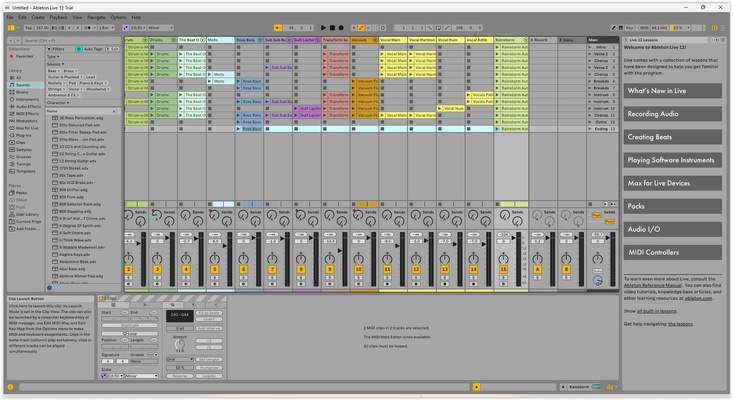Viewport: 733px width, 400px height.
Task: Toggle track 2 activator button
Action: [129, 270]
